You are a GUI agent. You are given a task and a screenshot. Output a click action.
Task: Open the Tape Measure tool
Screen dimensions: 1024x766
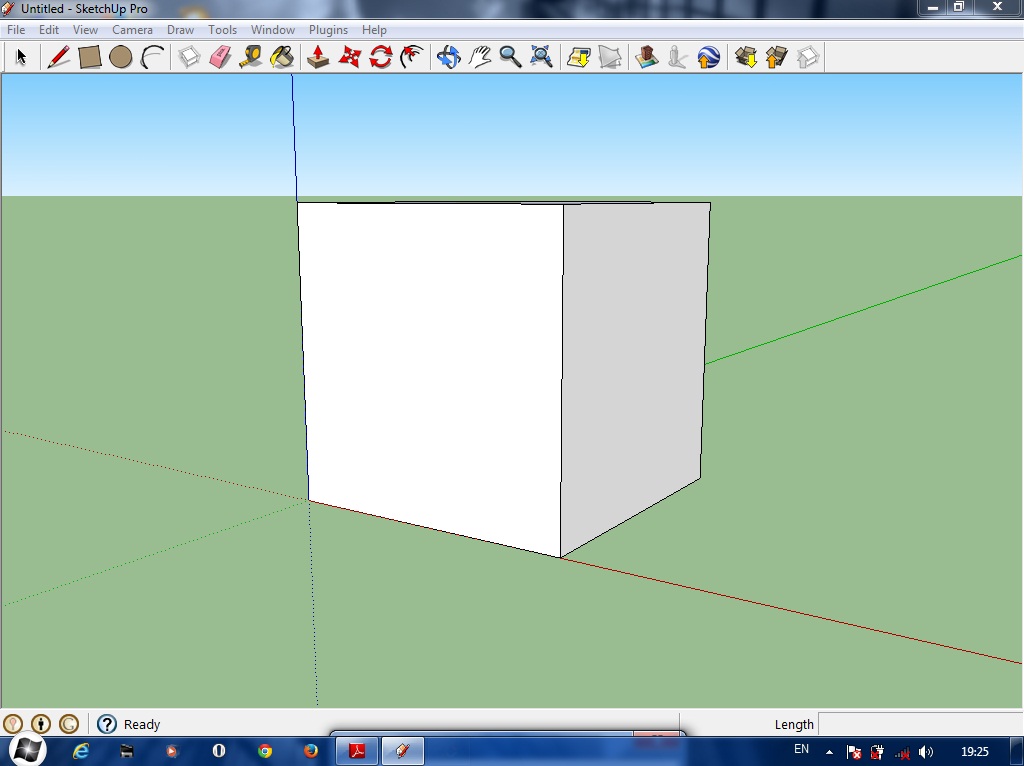[251, 57]
